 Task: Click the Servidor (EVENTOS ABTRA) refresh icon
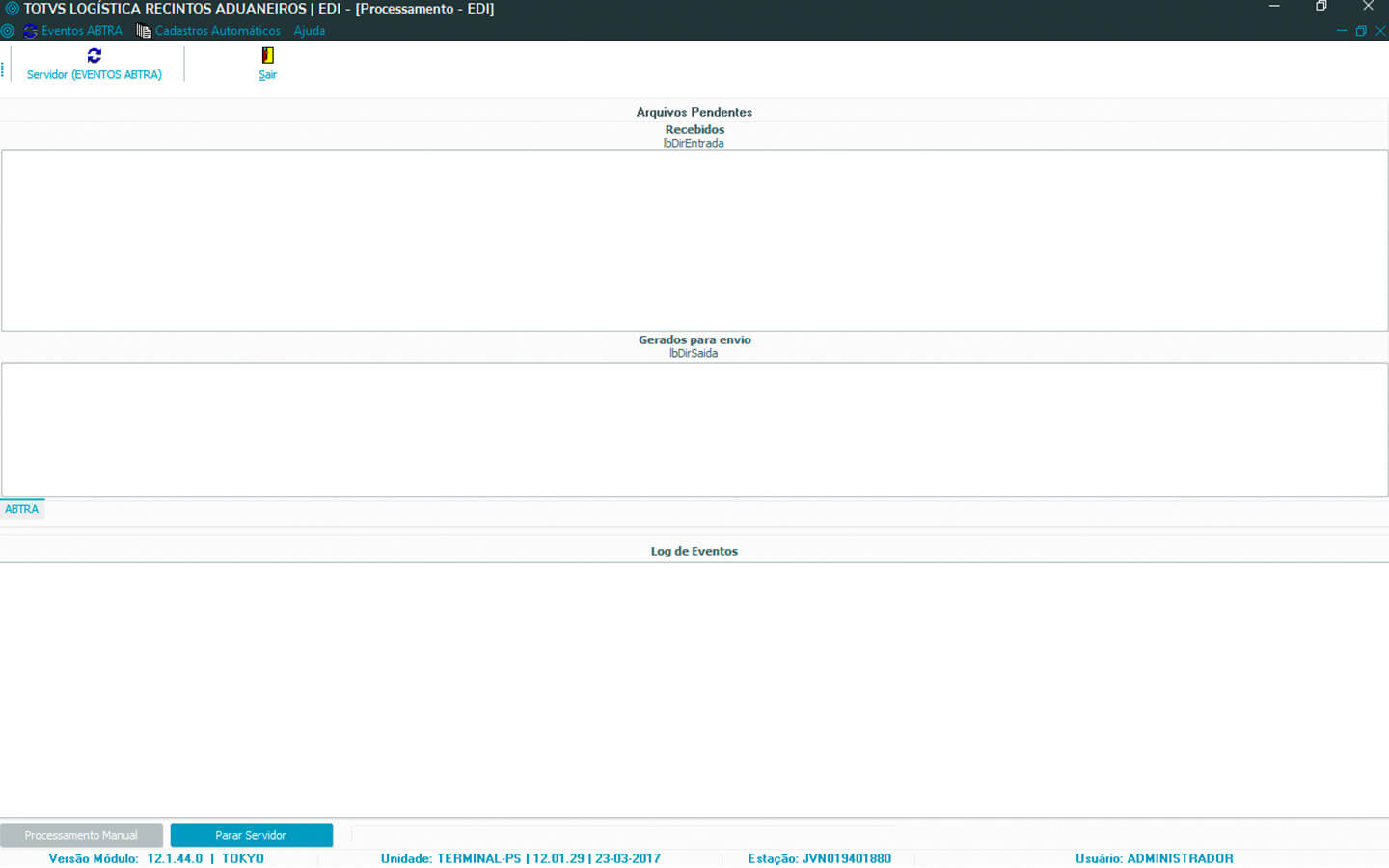click(94, 56)
